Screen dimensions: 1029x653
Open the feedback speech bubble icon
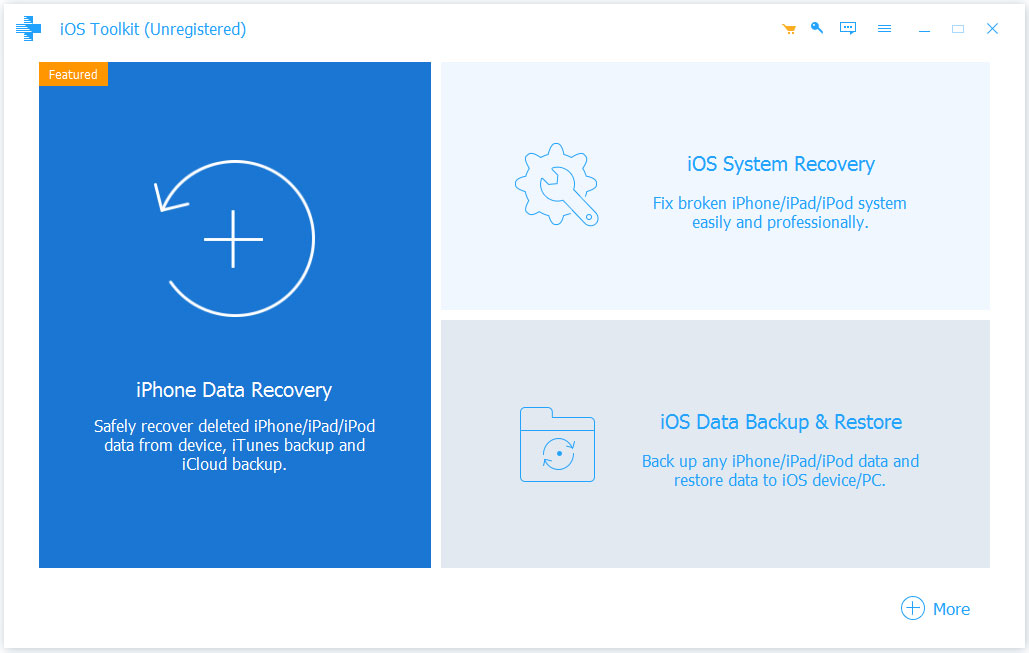[x=848, y=29]
